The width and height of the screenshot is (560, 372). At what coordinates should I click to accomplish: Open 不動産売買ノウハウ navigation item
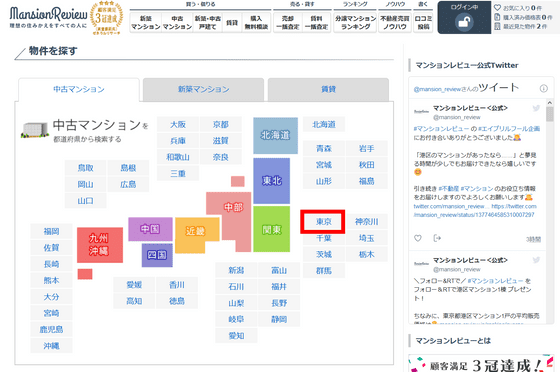(395, 22)
